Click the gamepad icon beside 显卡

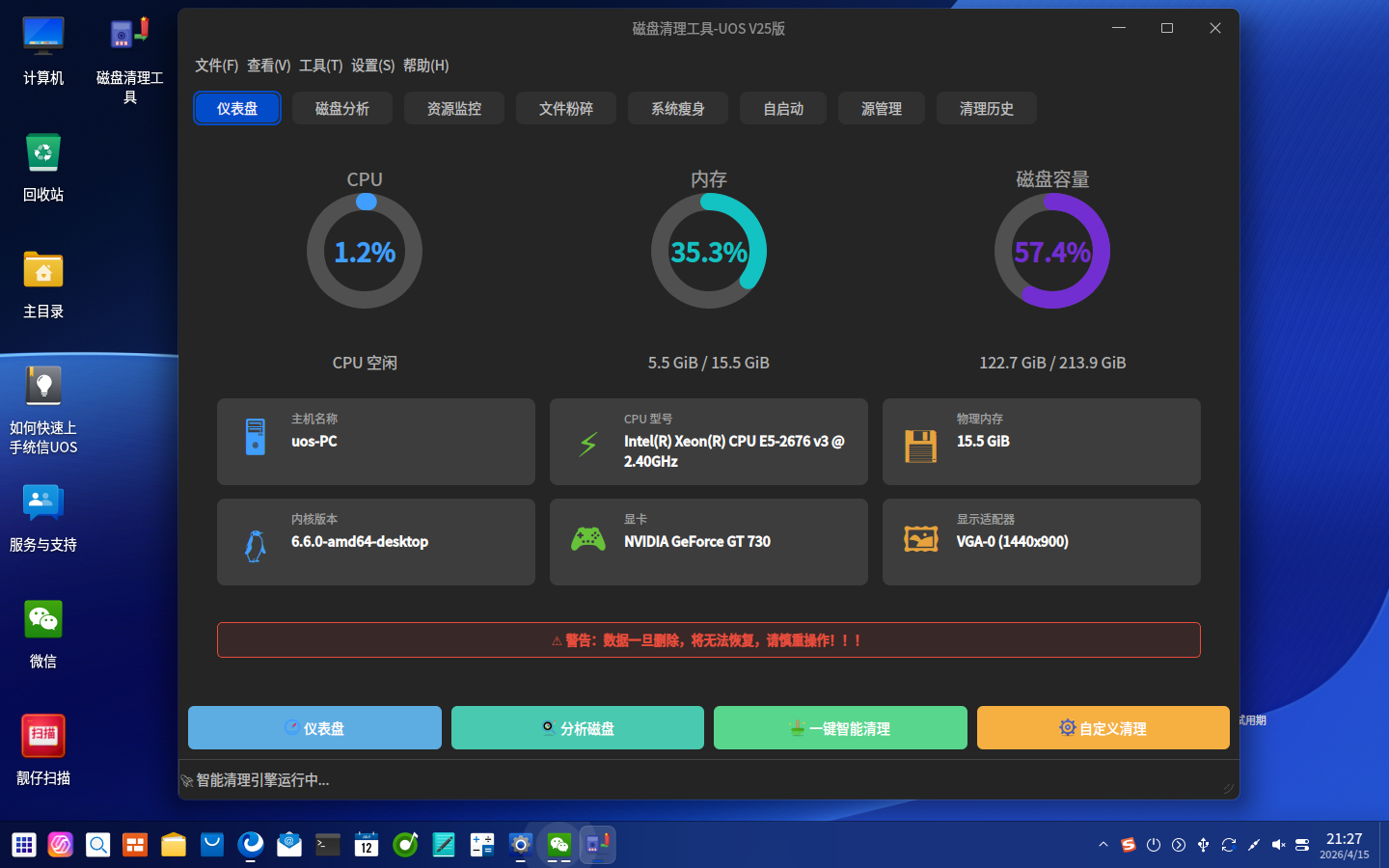(588, 538)
